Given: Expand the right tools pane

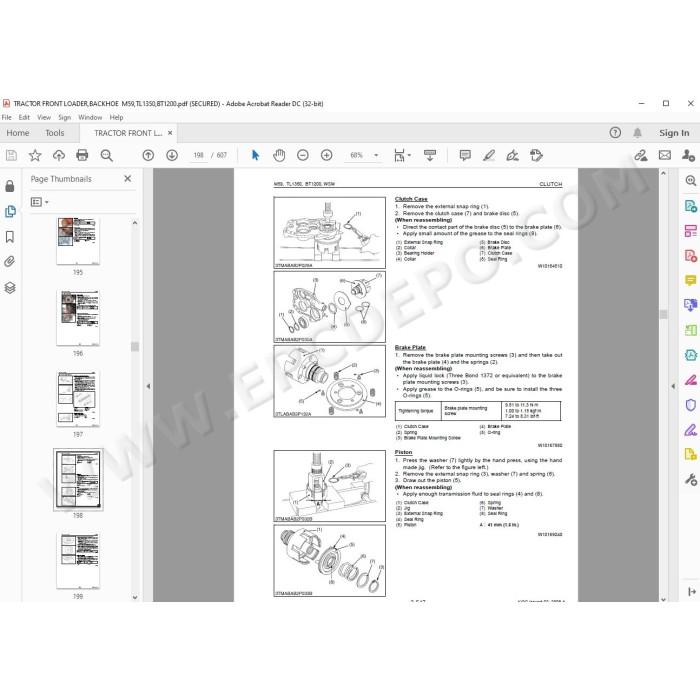Looking at the screenshot, I should click(x=692, y=592).
